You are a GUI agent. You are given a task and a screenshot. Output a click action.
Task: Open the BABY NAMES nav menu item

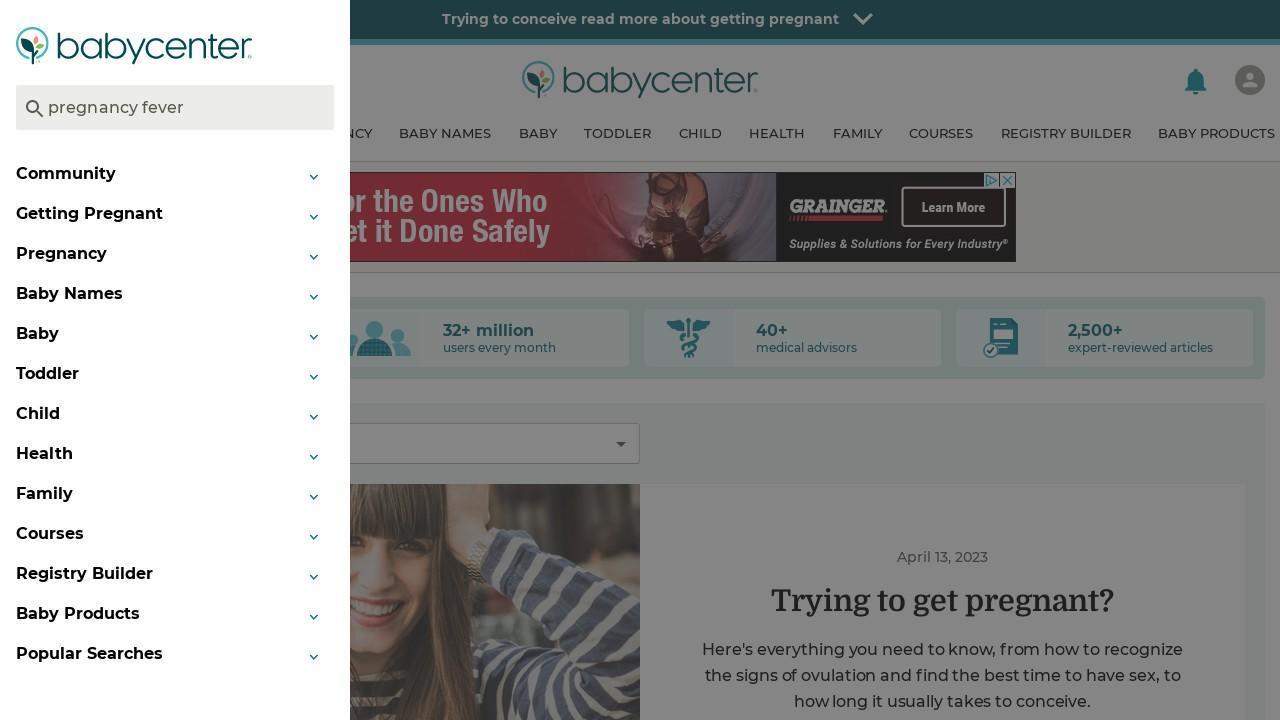[445, 133]
